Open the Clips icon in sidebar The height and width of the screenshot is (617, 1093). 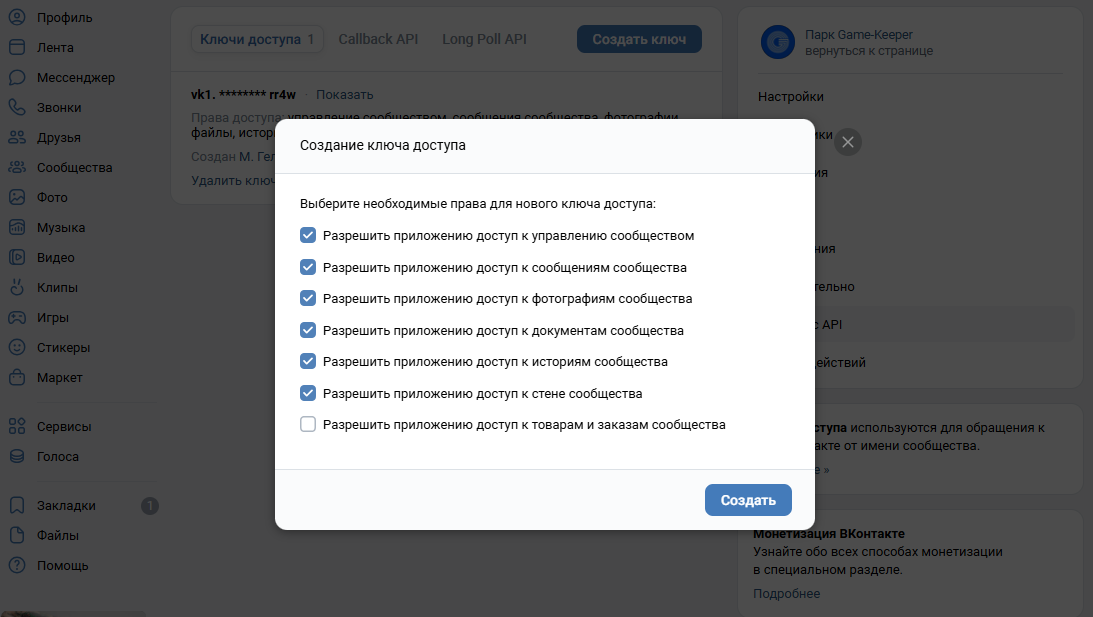click(17, 287)
